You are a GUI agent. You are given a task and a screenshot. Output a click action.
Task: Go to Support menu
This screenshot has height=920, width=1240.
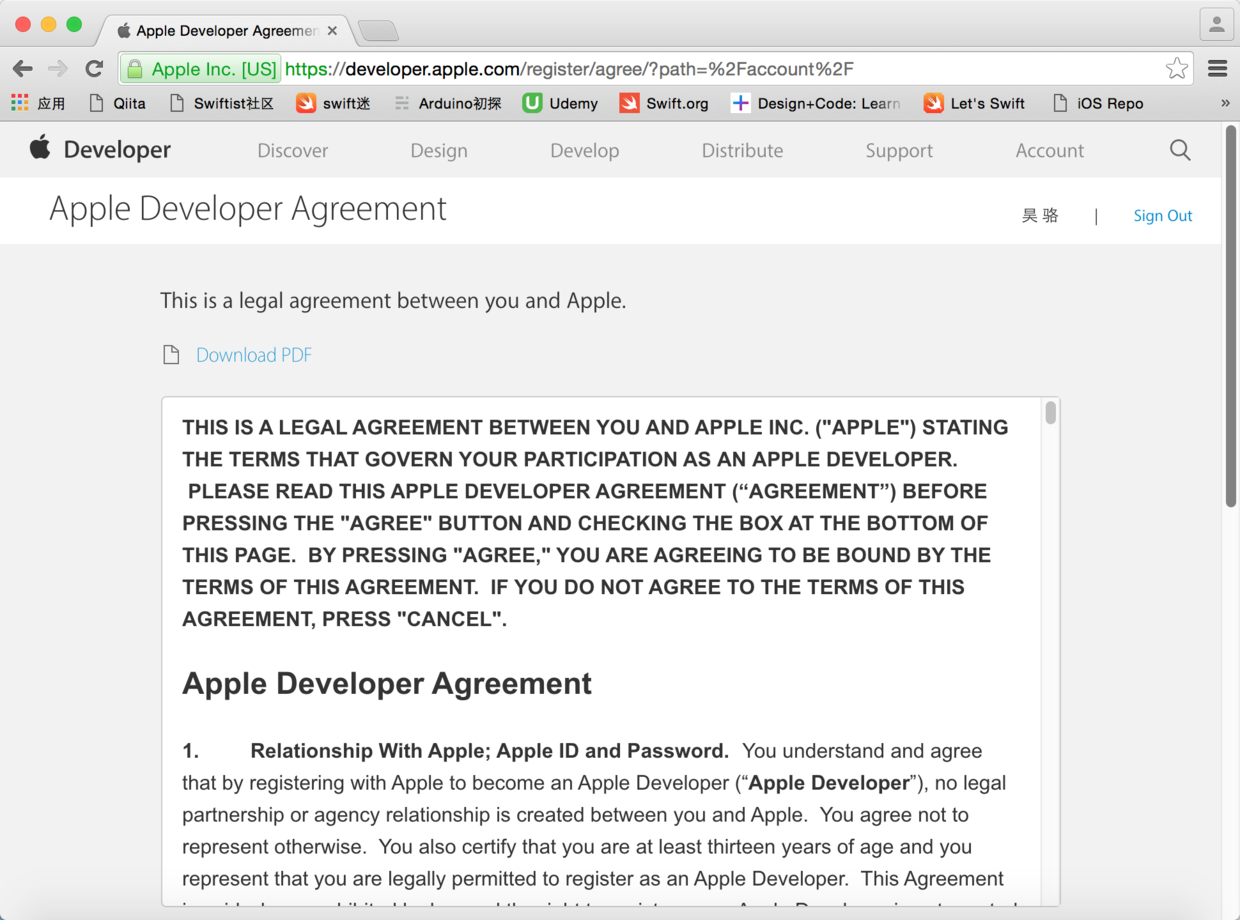pos(899,151)
